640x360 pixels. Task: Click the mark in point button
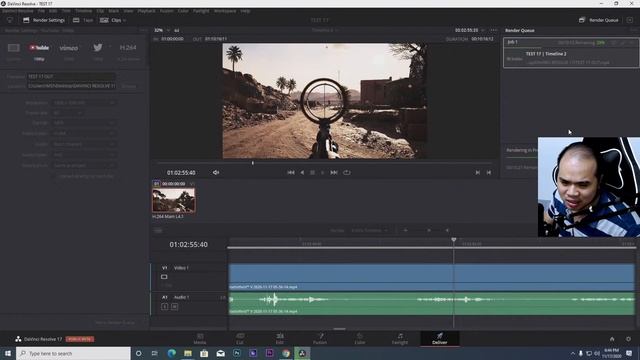[x=478, y=173]
